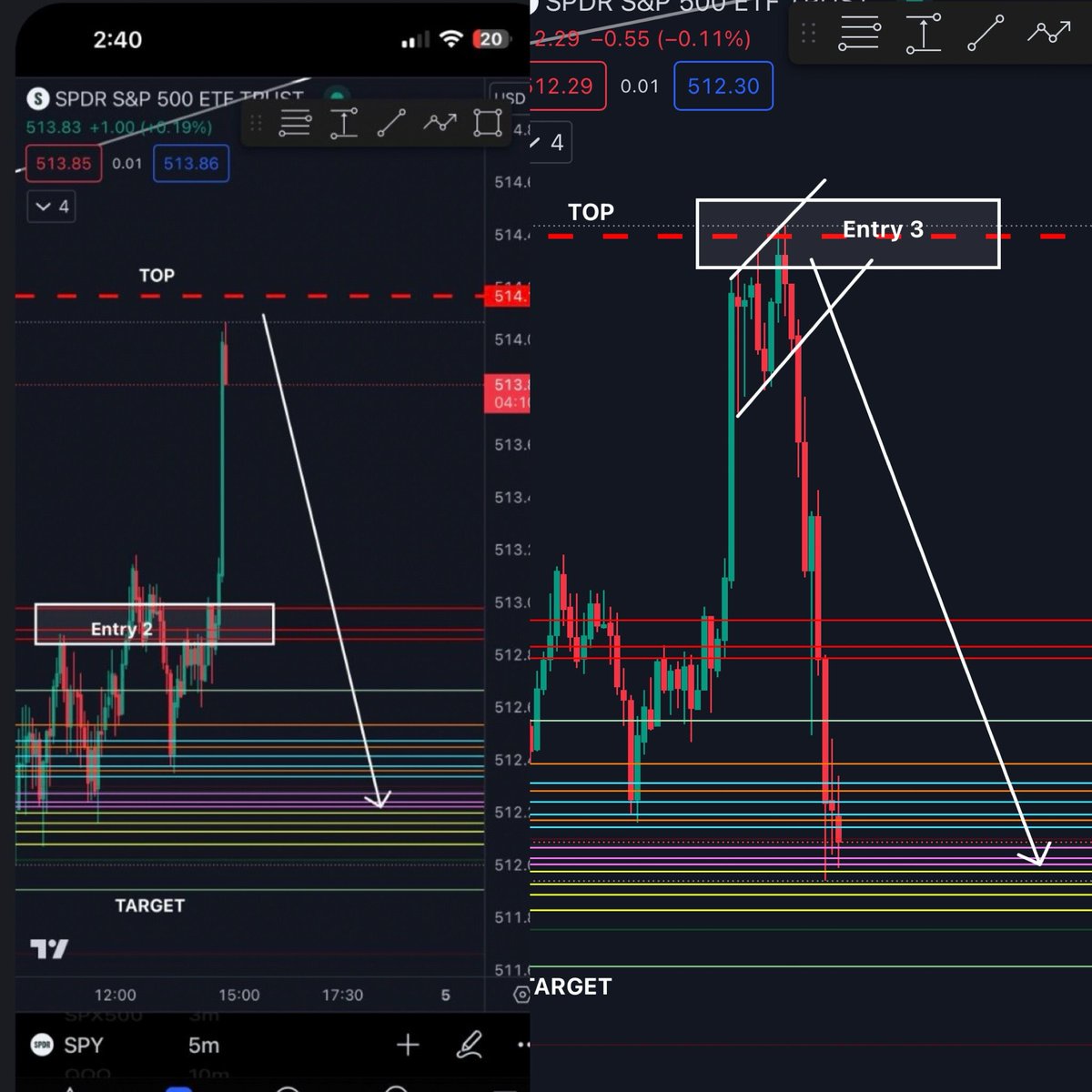Viewport: 1092px width, 1092px height.
Task: Grab the right chart's toolbar drag handle
Action: point(807,35)
